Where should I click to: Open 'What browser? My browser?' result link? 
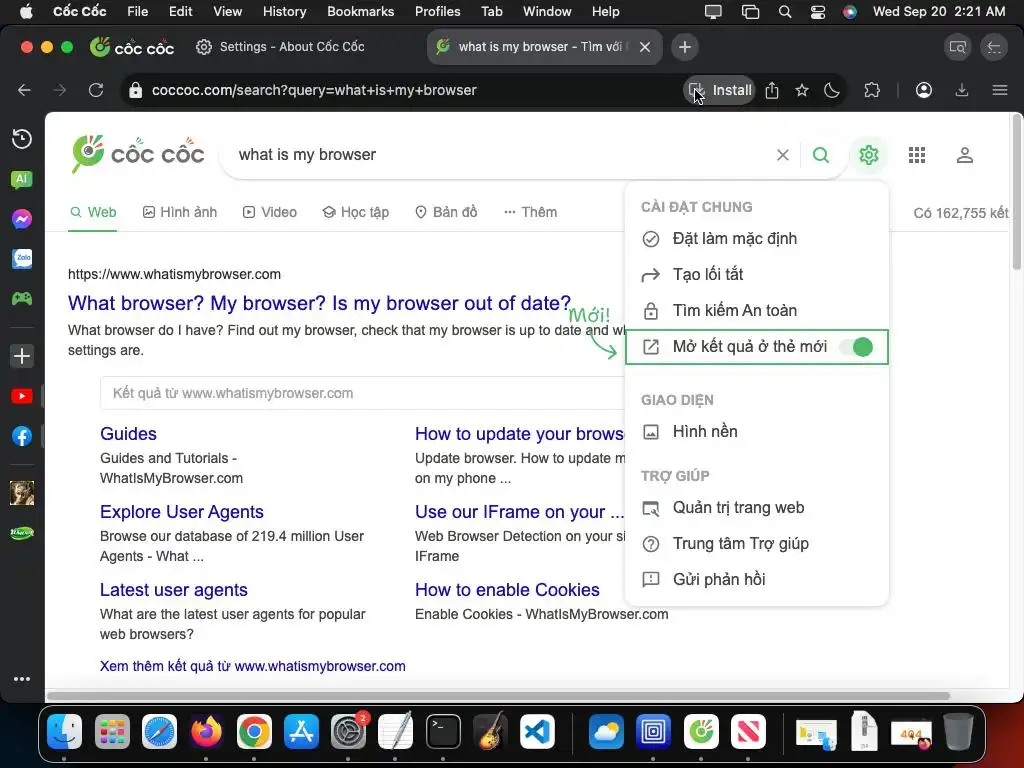tap(319, 303)
